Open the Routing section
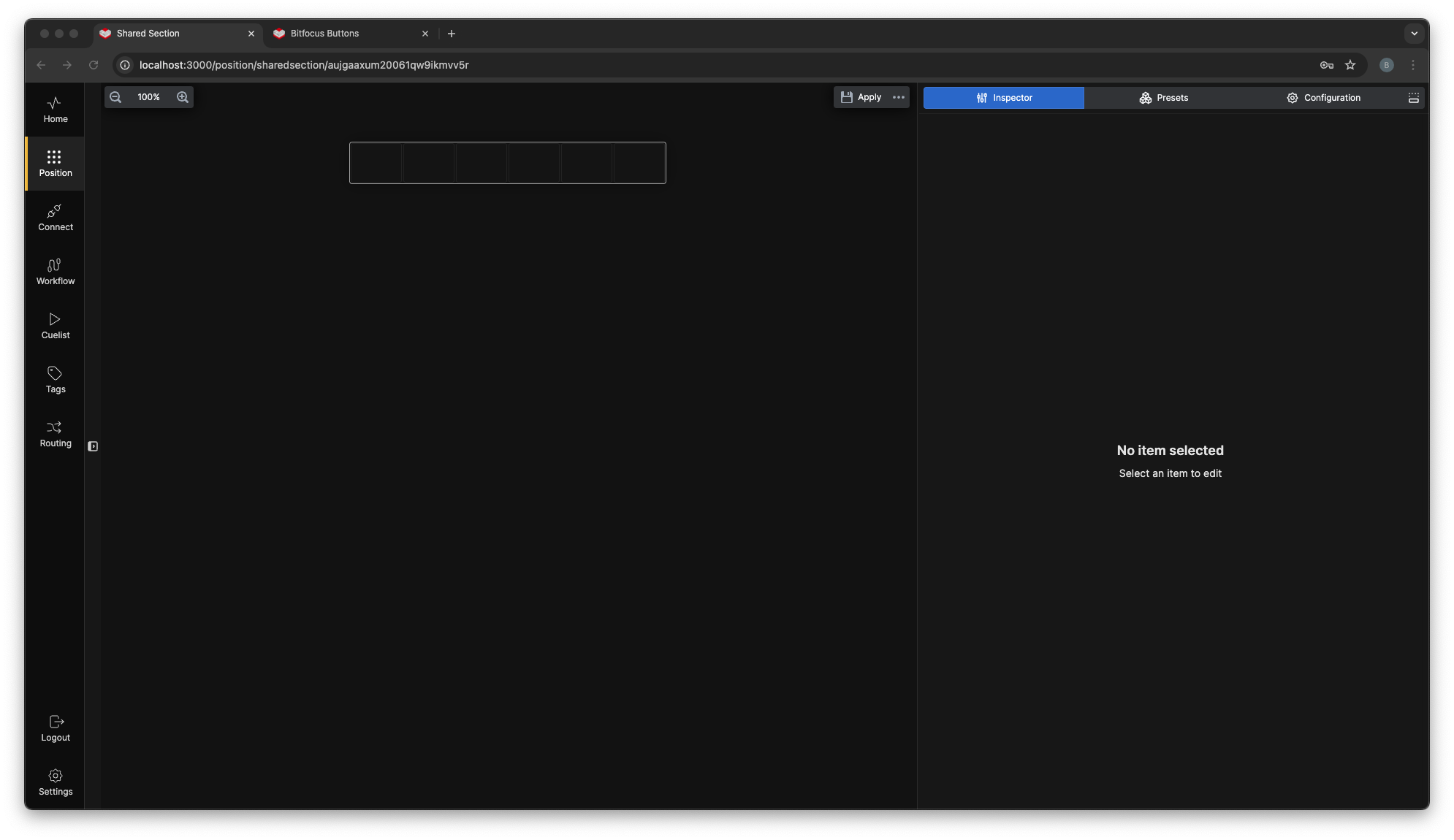This screenshot has width=1454, height=840. [55, 434]
